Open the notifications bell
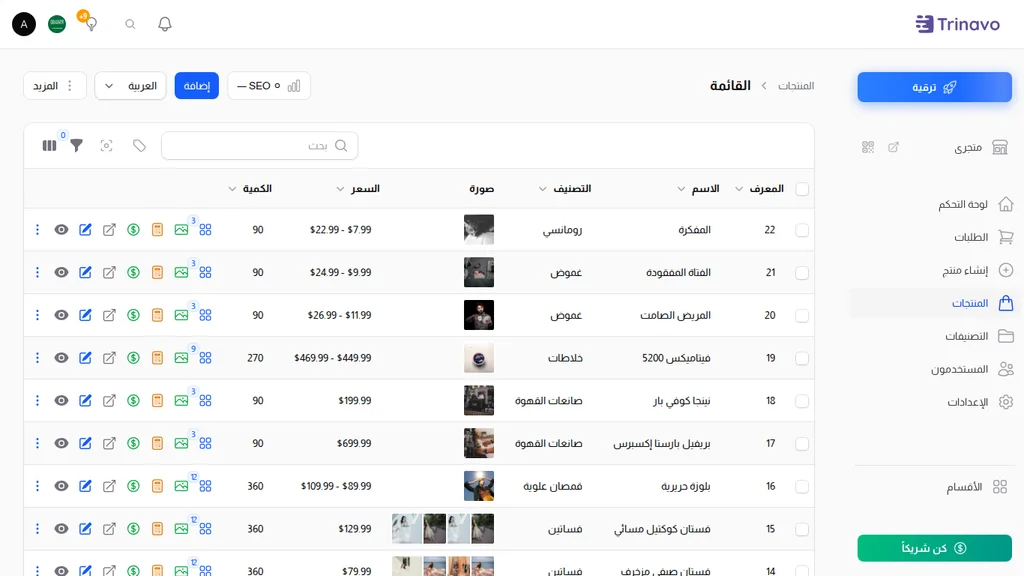The image size is (1024, 576). click(x=165, y=24)
